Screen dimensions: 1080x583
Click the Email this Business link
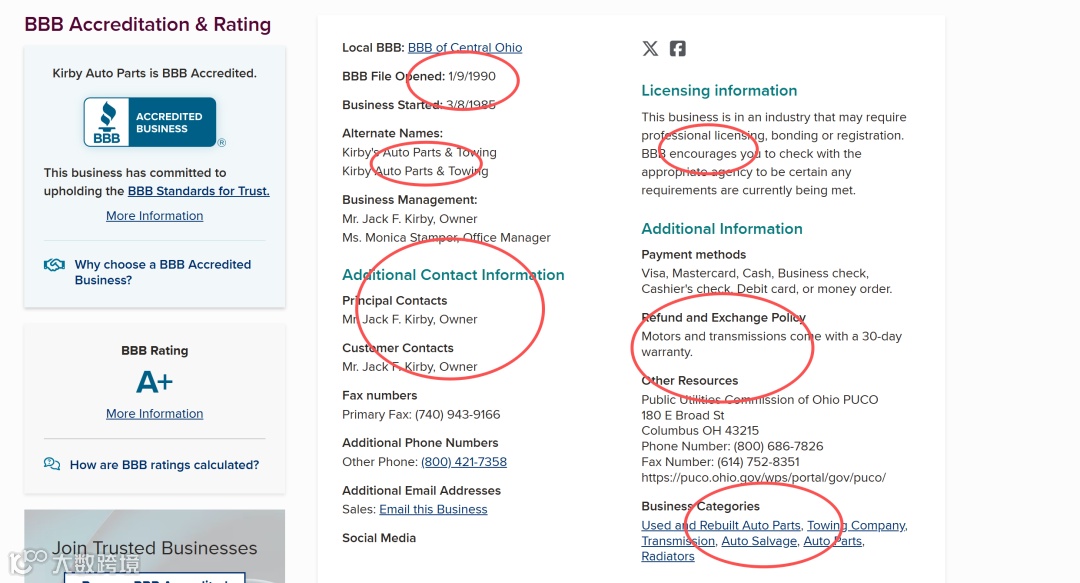(x=433, y=509)
